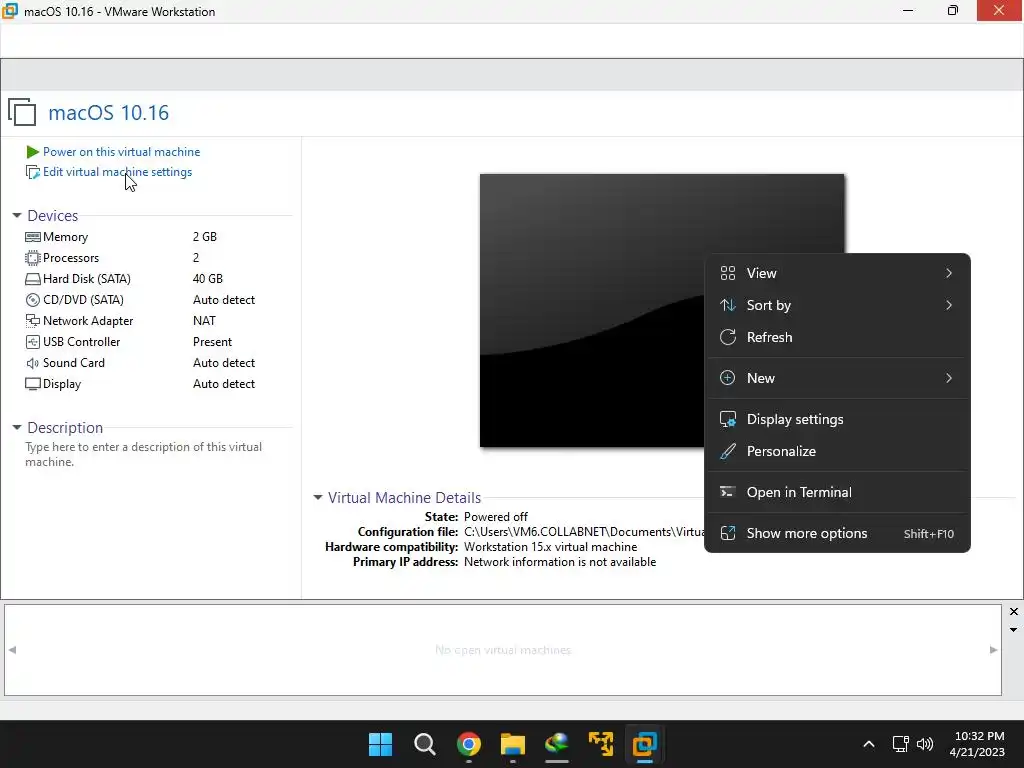Open the thumbnail bar dropdown arrow

[1013, 630]
